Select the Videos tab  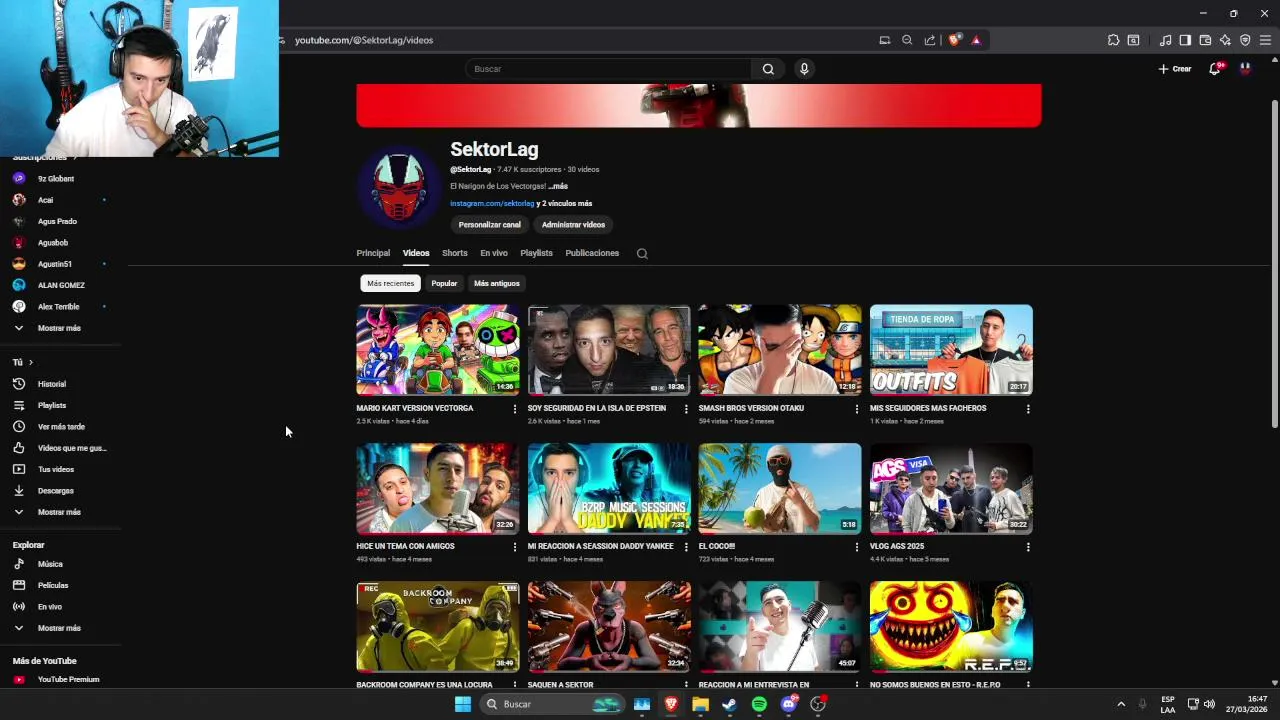pyautogui.click(x=416, y=253)
